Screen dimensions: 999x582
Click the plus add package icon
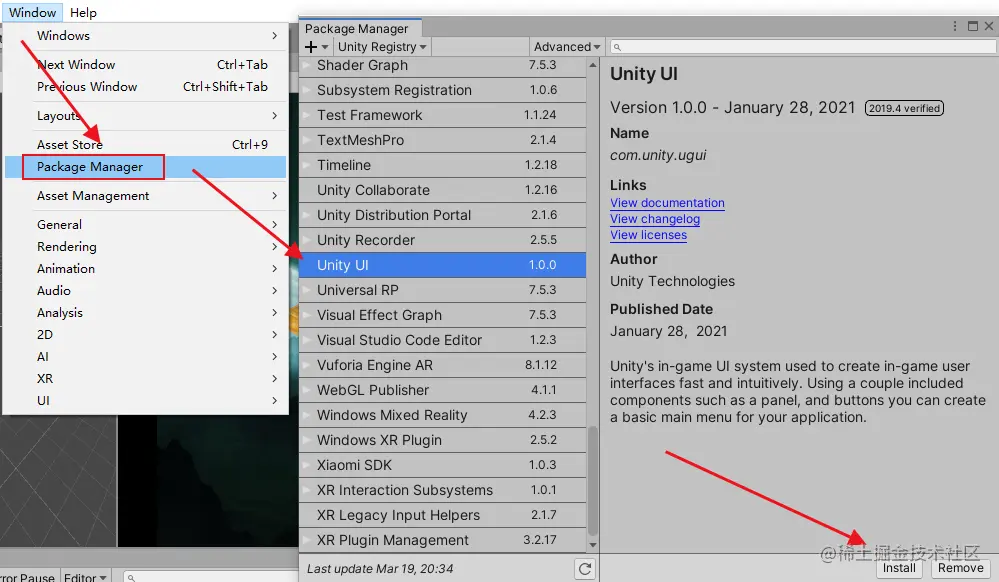311,47
